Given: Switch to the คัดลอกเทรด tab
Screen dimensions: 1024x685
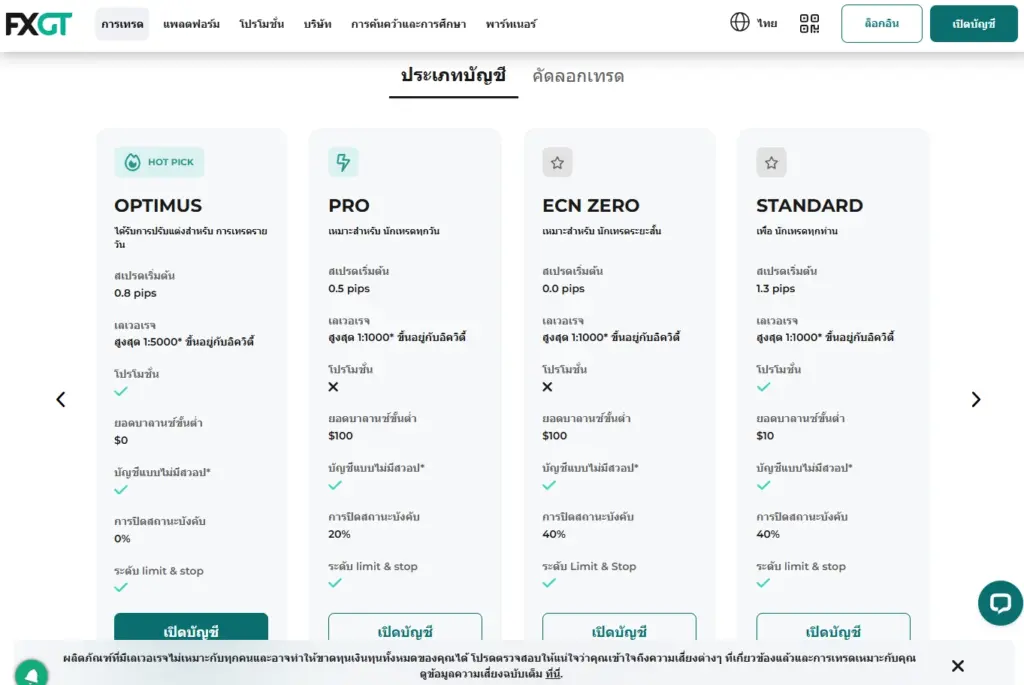Looking at the screenshot, I should [577, 76].
